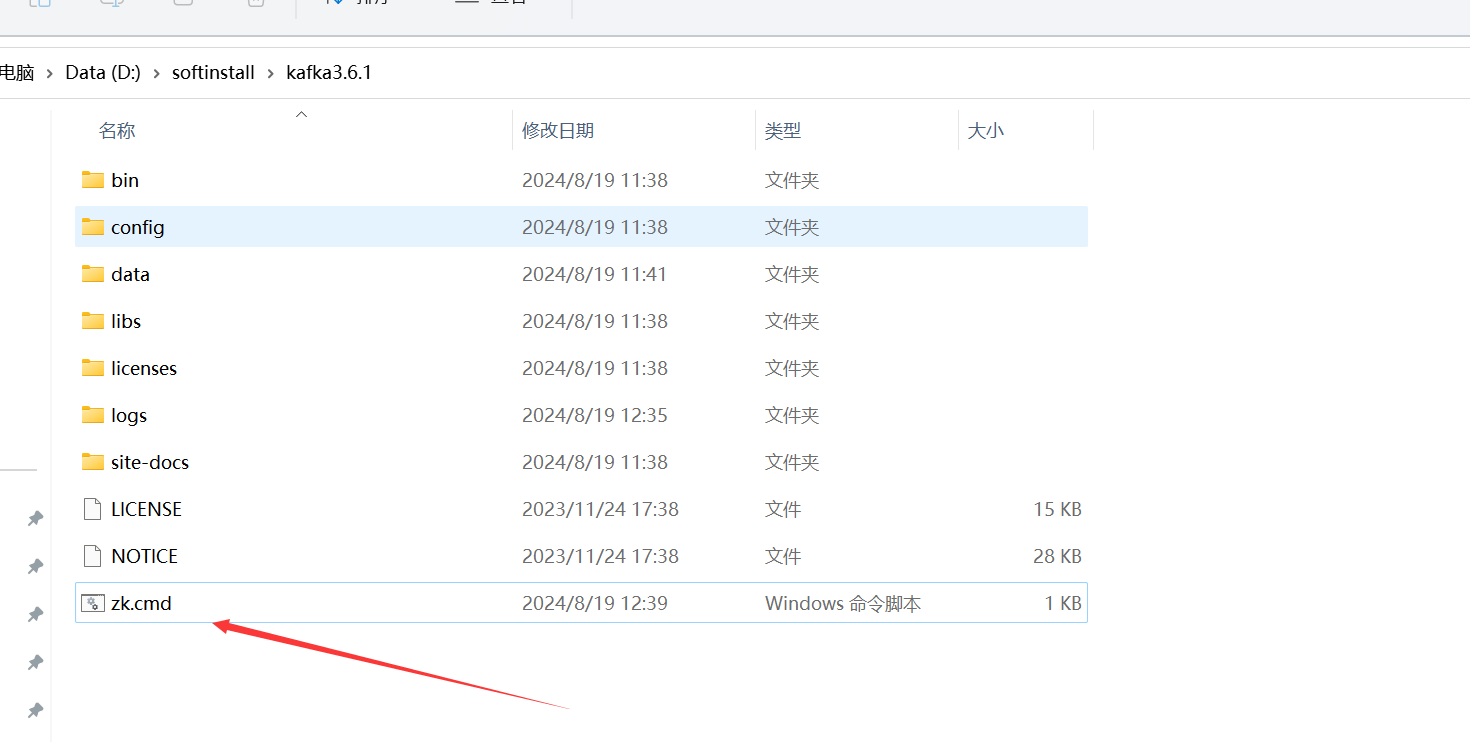This screenshot has height=742, width=1470.
Task: Click the logs folder icon
Action: (x=93, y=415)
